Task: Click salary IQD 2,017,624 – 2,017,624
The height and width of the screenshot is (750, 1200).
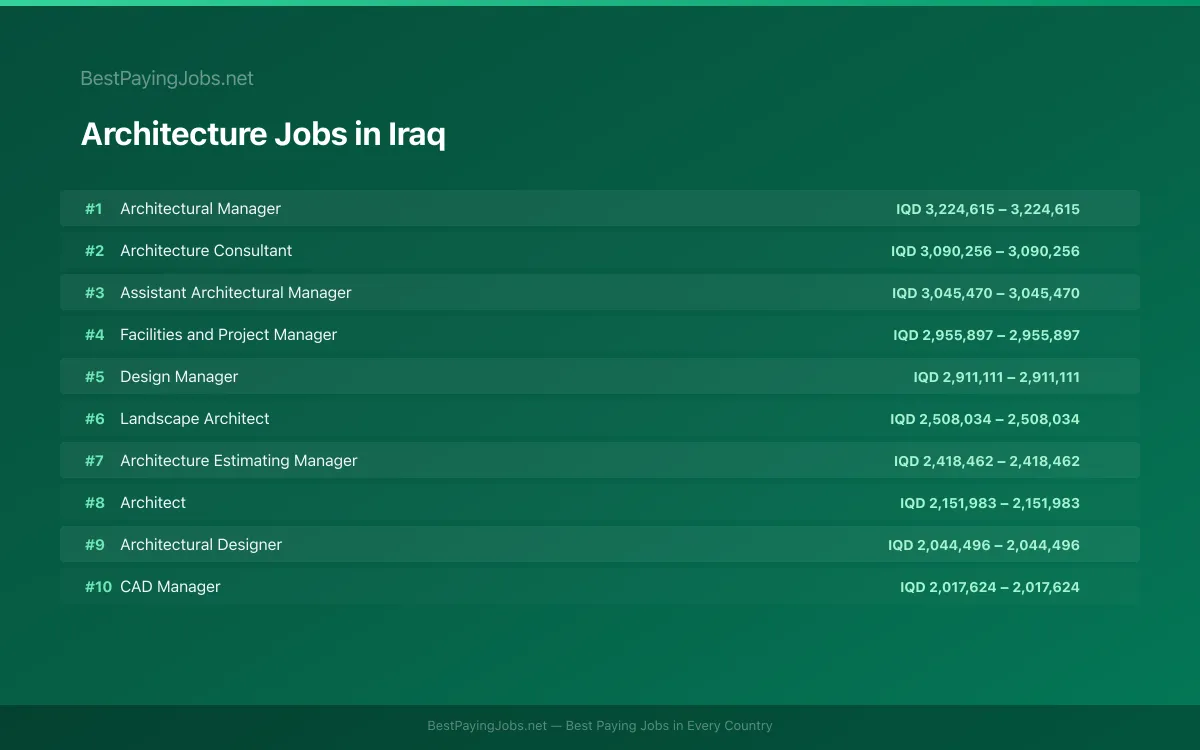Action: pos(990,587)
